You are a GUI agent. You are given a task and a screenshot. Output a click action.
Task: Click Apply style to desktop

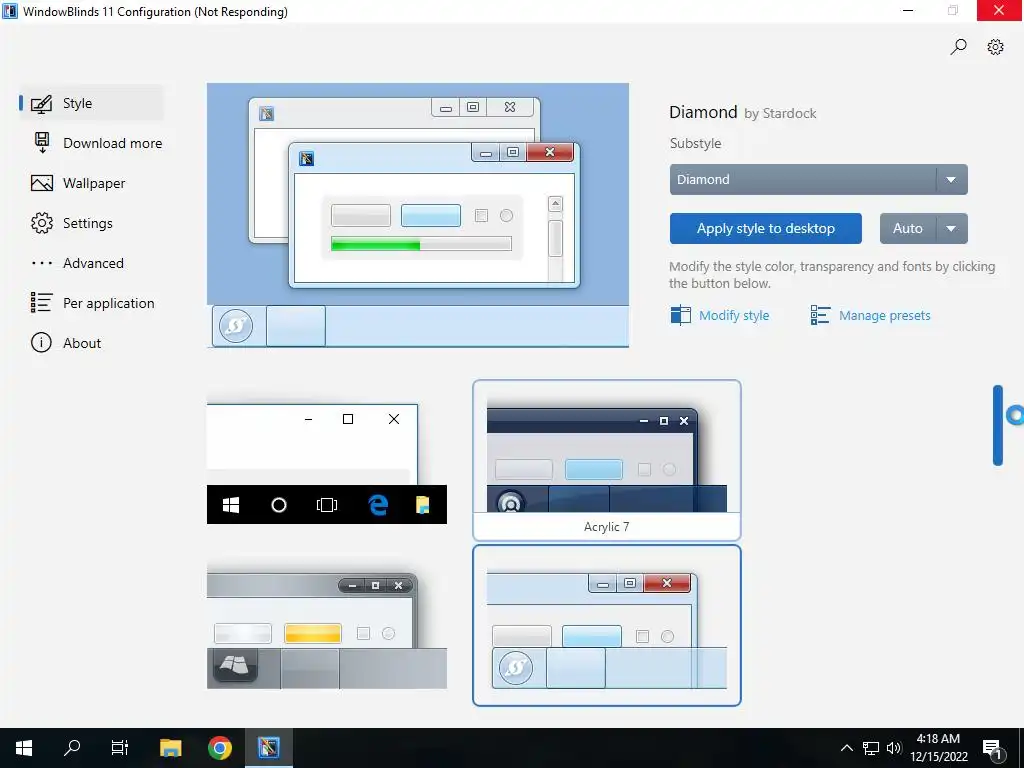(x=765, y=229)
